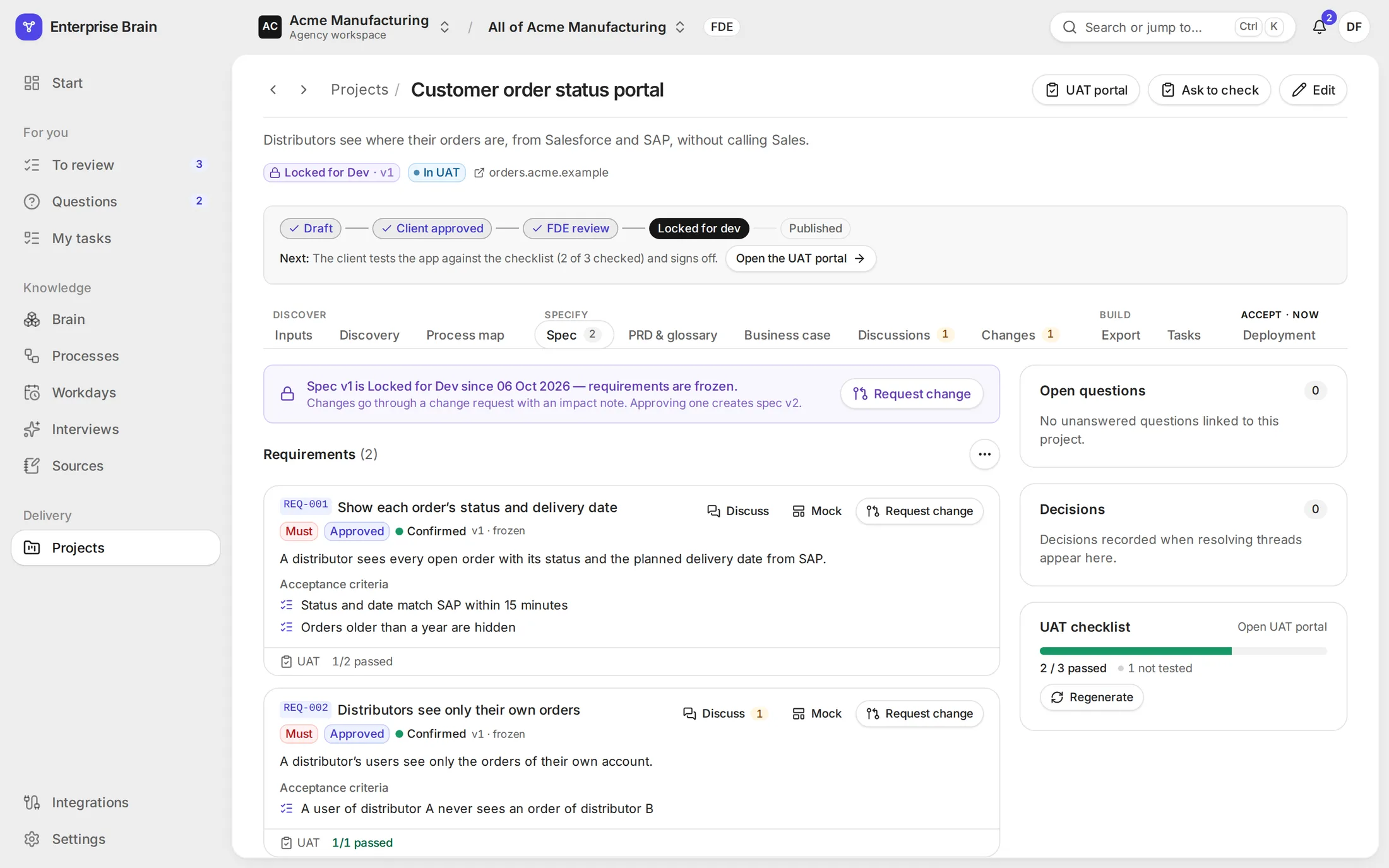Screen dimensions: 1389x868
Task: Open the notifications bell
Action: click(x=1319, y=27)
